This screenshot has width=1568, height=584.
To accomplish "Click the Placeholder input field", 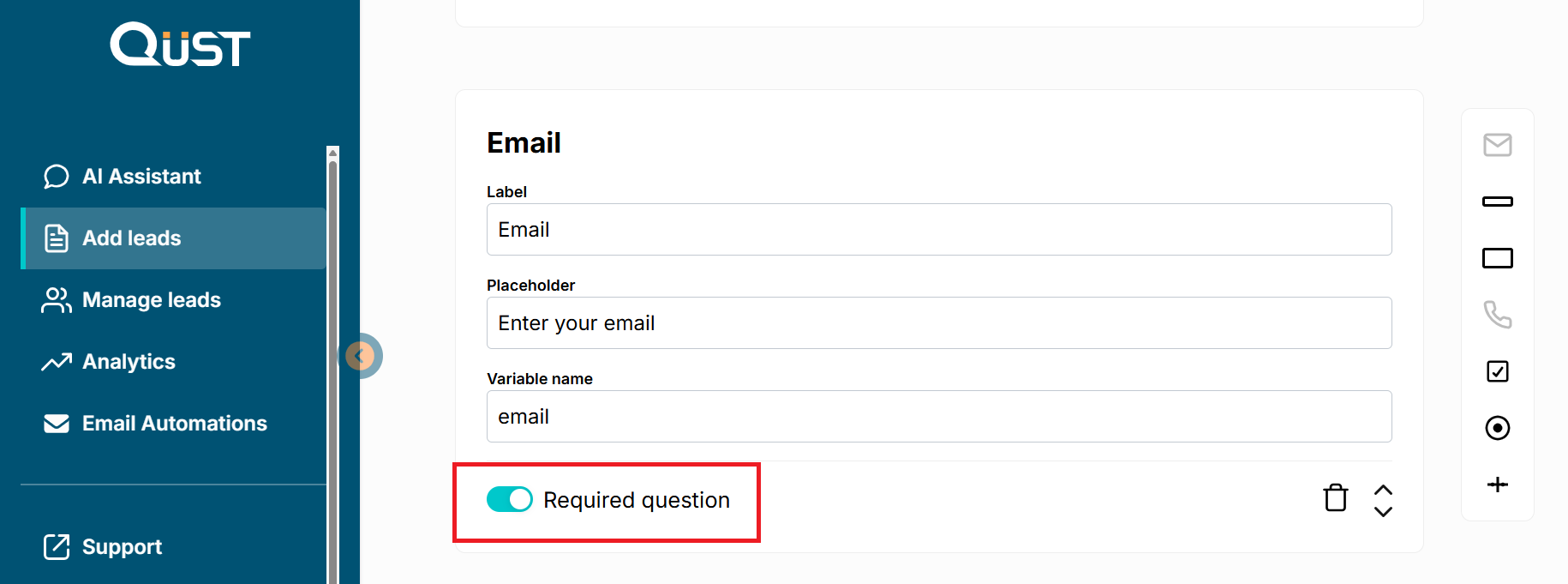I will click(938, 323).
